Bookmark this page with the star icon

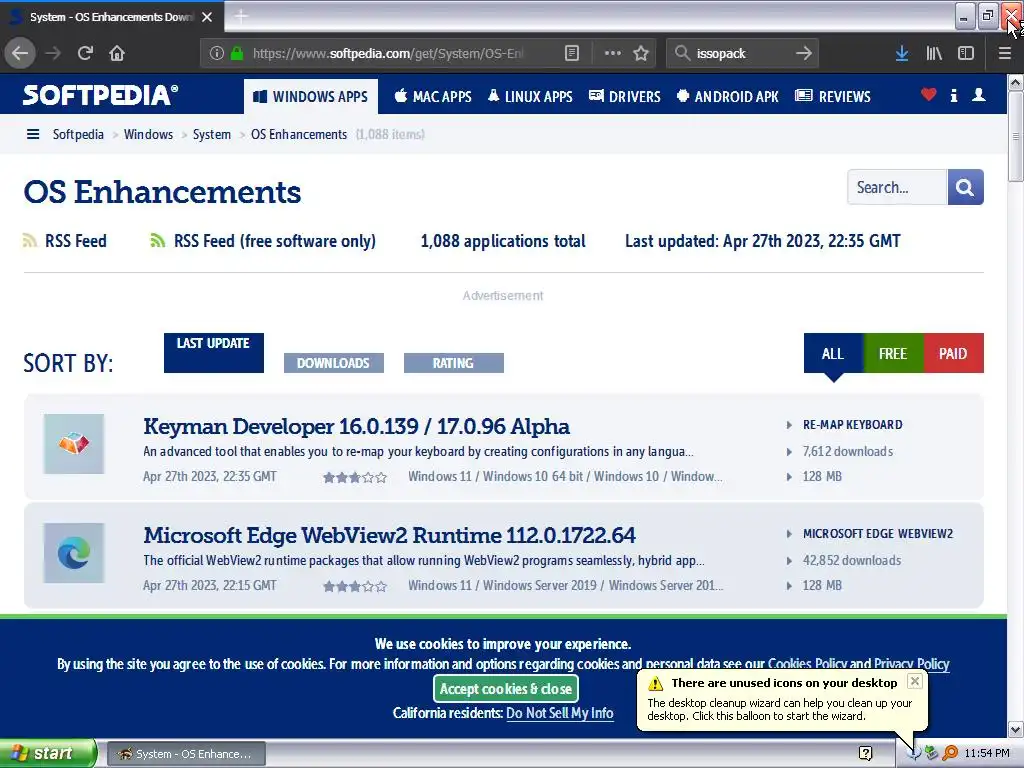click(641, 53)
